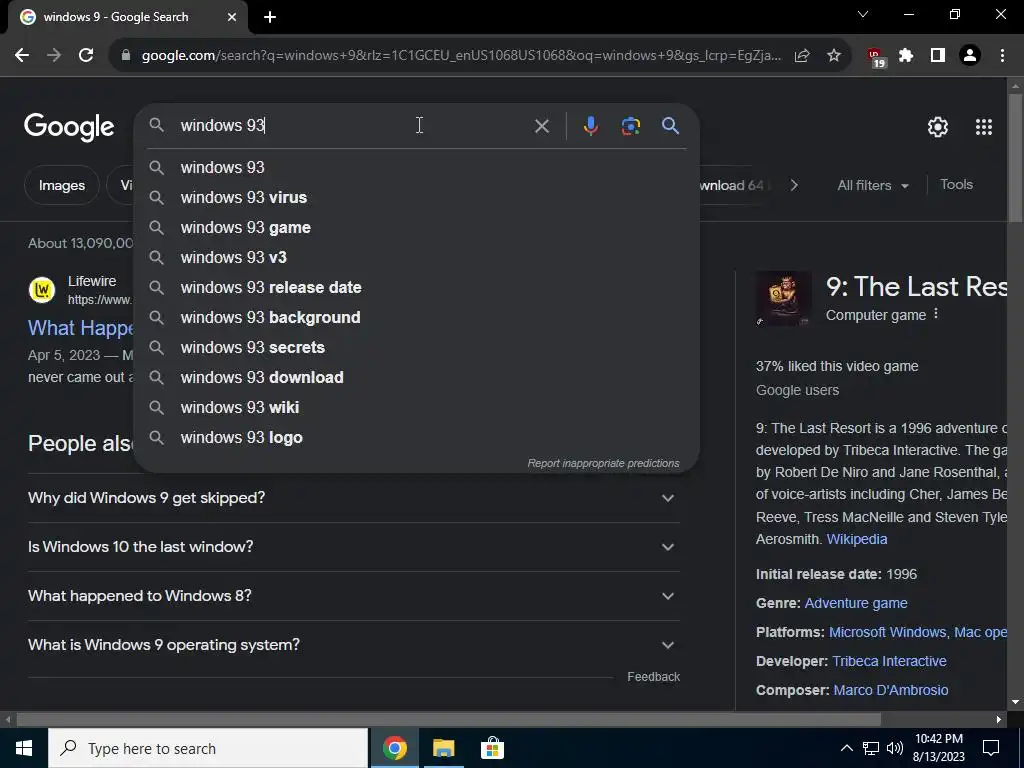This screenshot has width=1024, height=768.
Task: Open Microsoft Store from the taskbar
Action: pyautogui.click(x=492, y=748)
